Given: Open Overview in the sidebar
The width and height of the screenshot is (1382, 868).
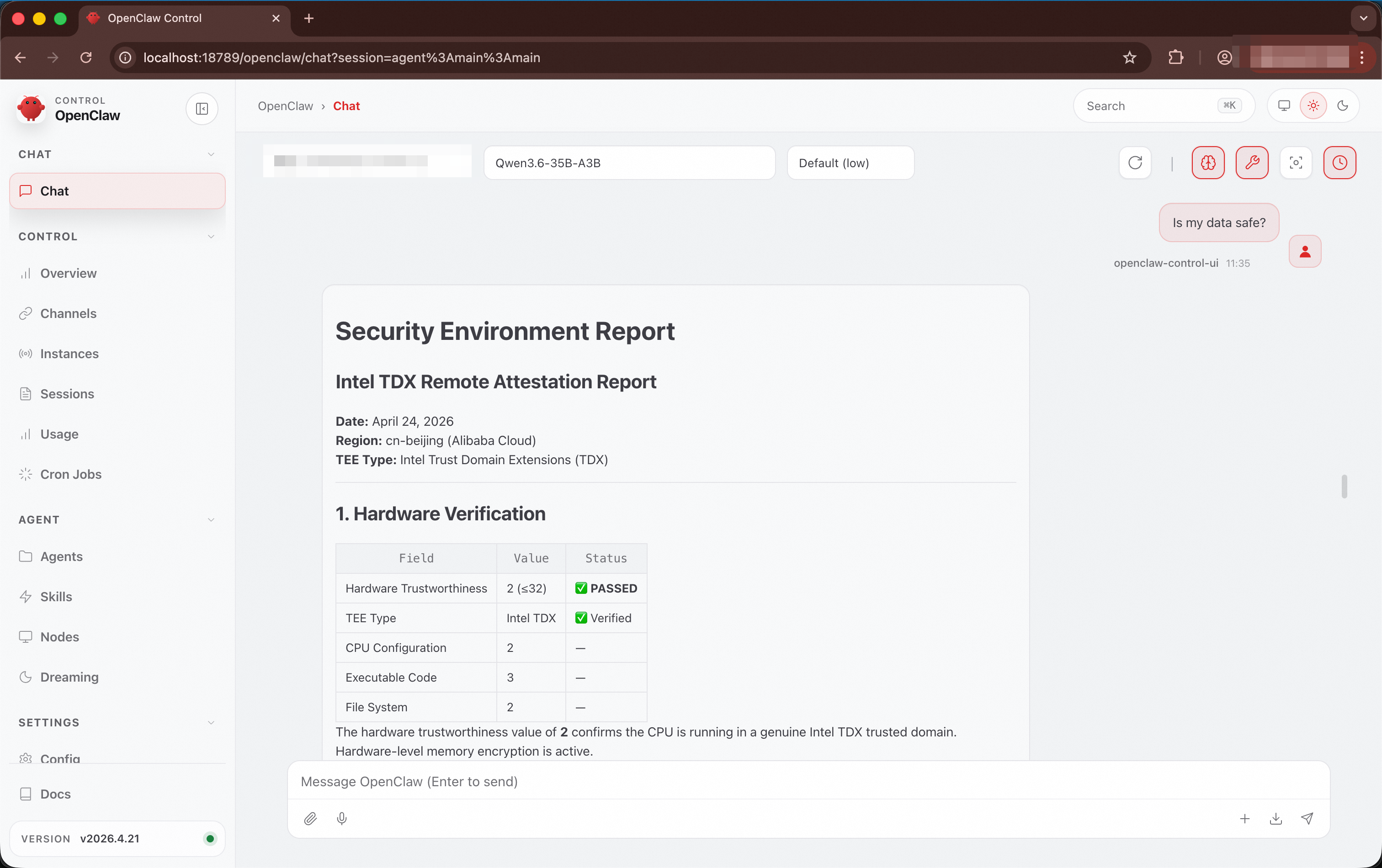Looking at the screenshot, I should (x=117, y=274).
